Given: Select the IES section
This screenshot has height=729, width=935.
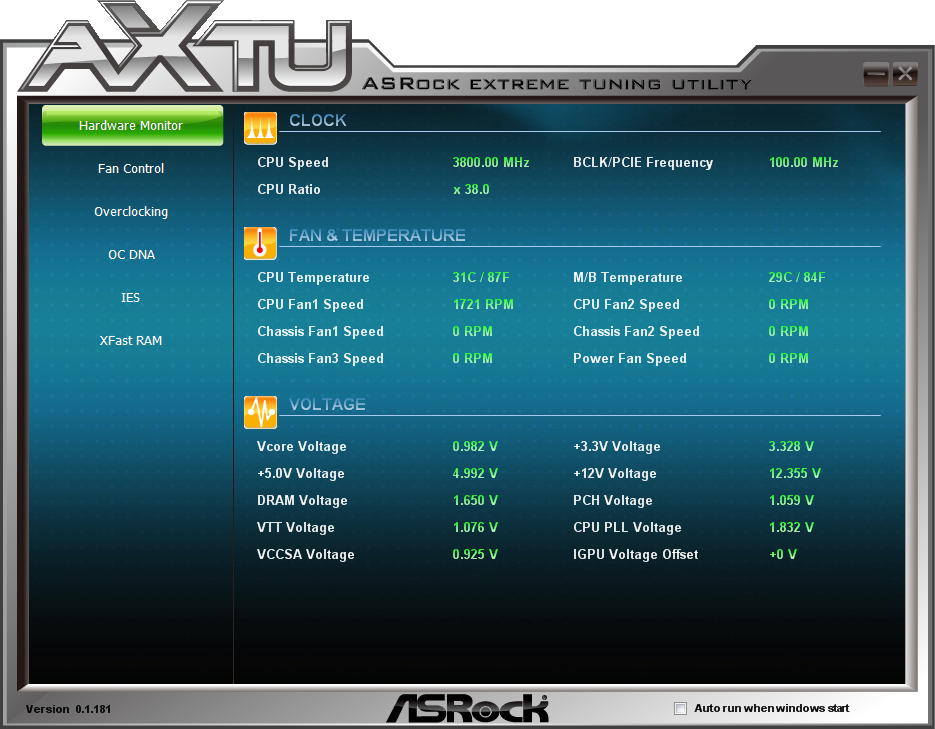Looking at the screenshot, I should coord(131,297).
